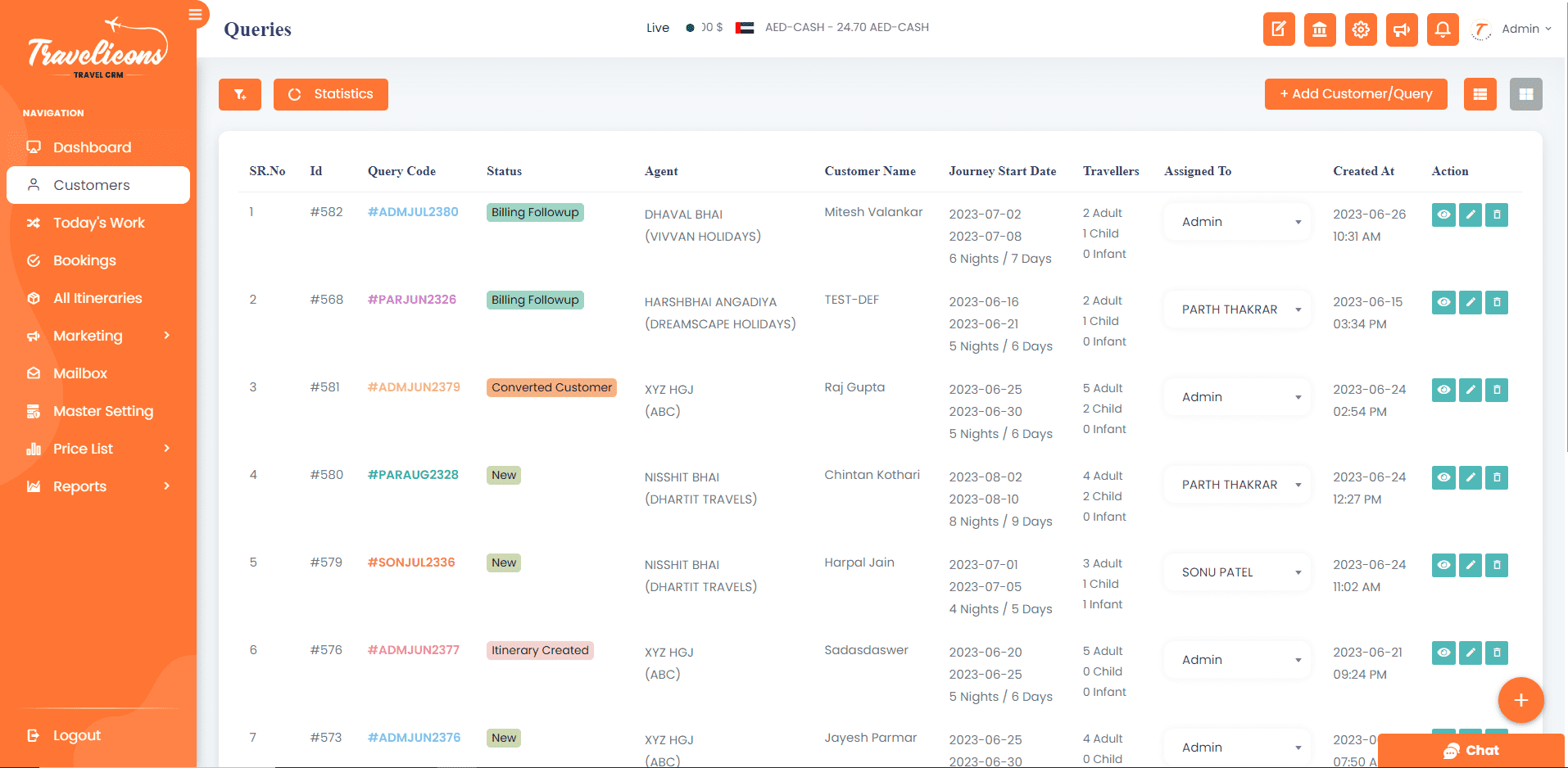
Task: Click Add Customer/Query button
Action: 1356,94
